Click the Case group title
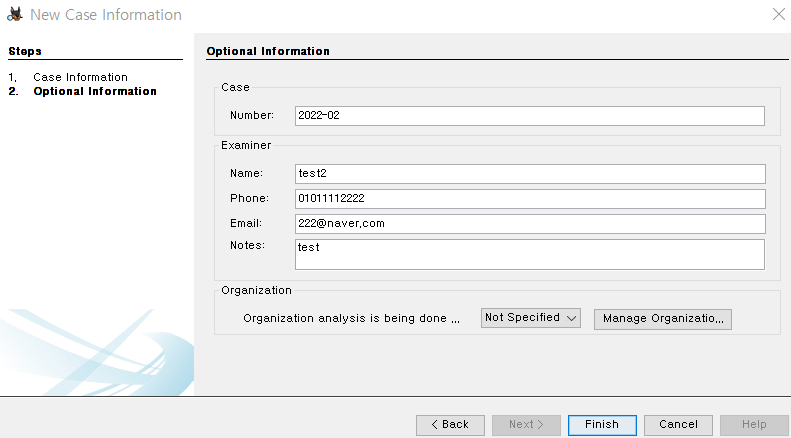The image size is (791, 438). click(235, 87)
